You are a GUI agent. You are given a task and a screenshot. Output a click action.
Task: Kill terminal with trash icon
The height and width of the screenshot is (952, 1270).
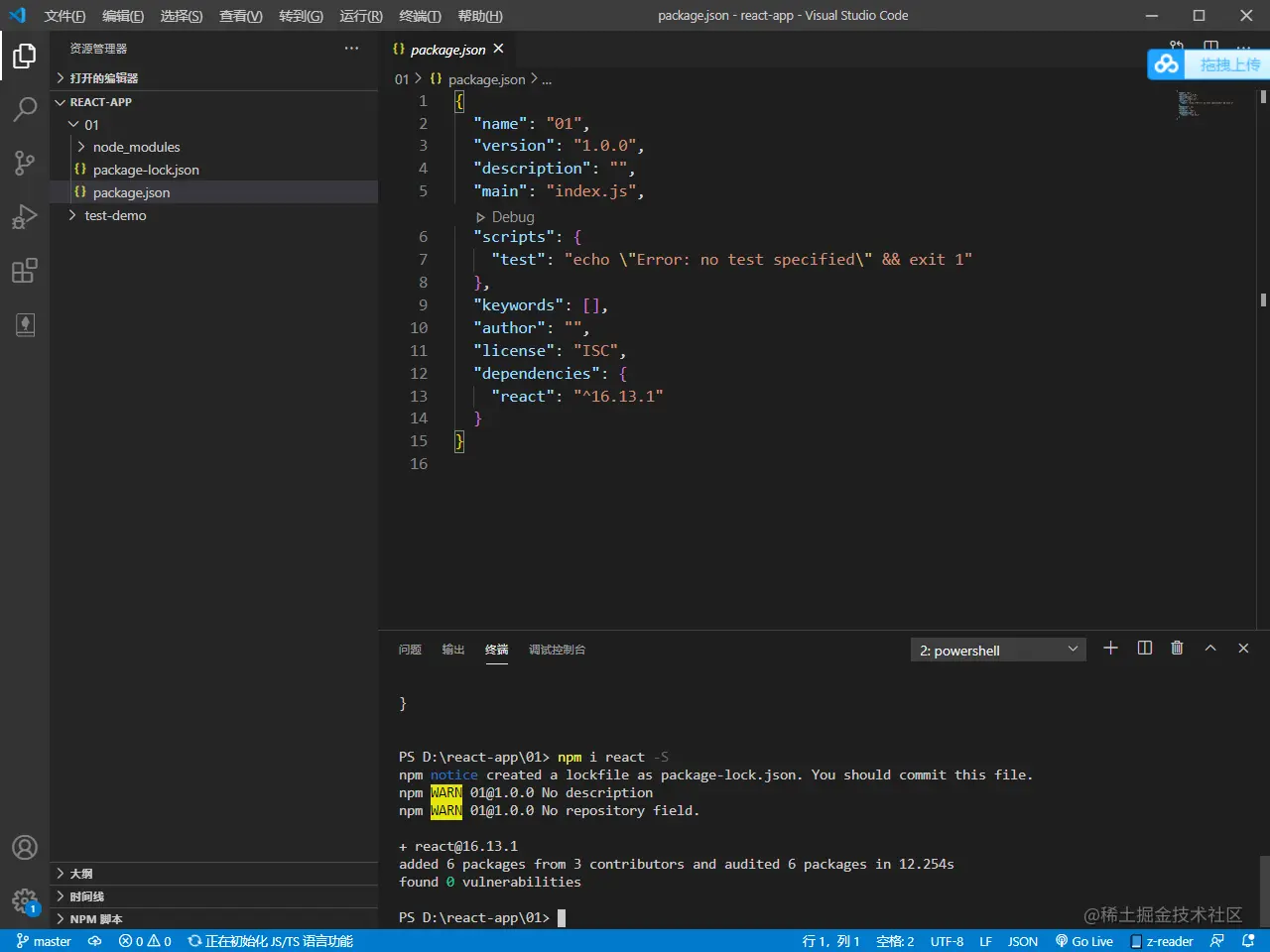coord(1177,649)
